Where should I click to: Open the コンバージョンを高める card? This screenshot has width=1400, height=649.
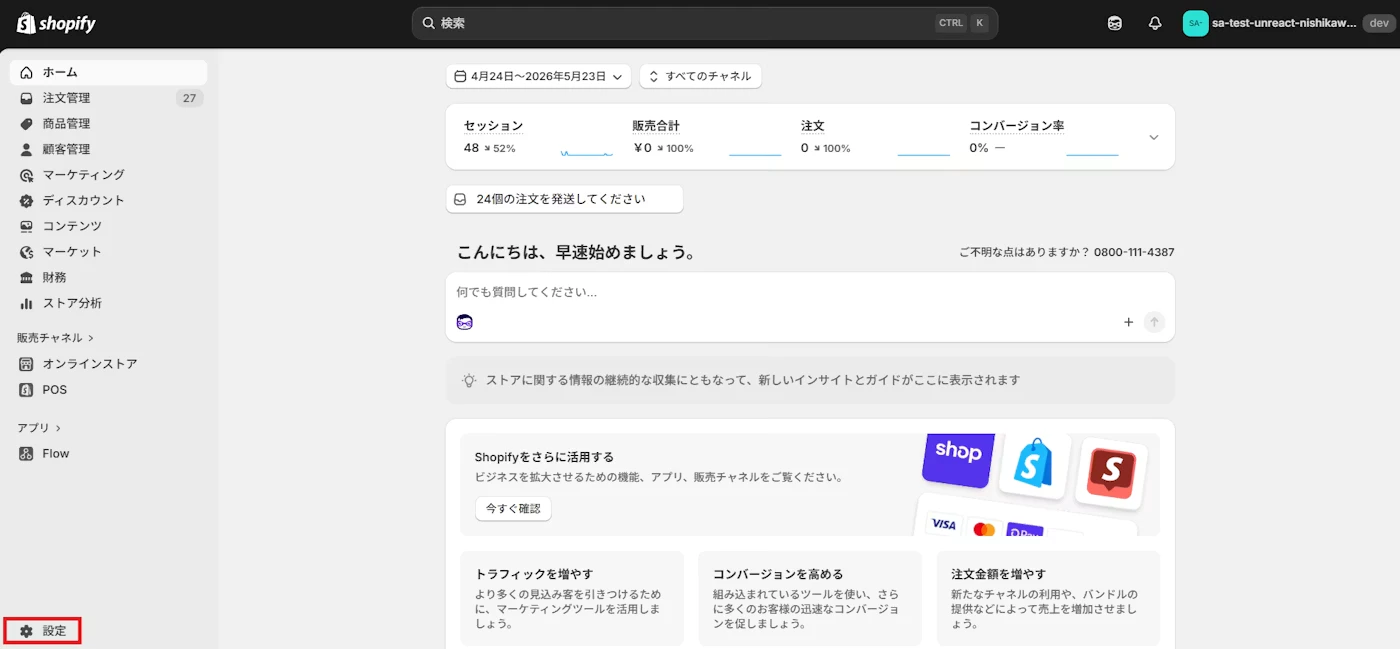coord(810,598)
